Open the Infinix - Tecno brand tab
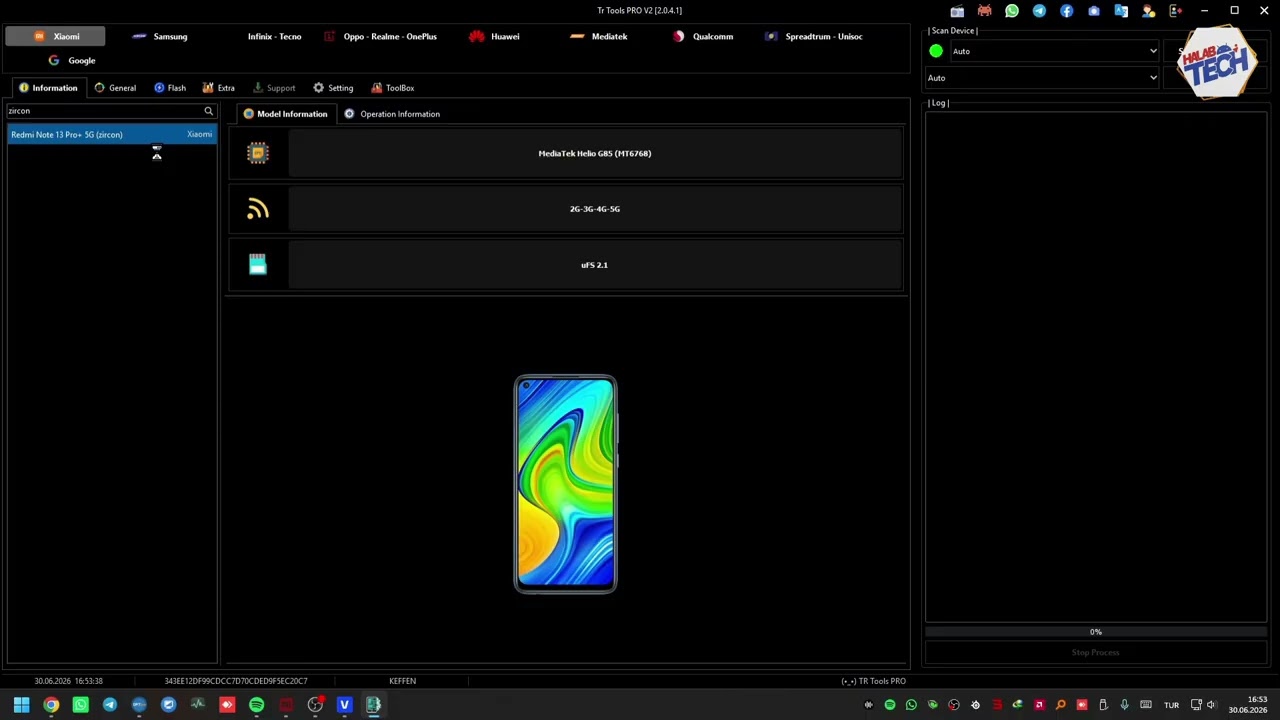1280x720 pixels. click(274, 36)
